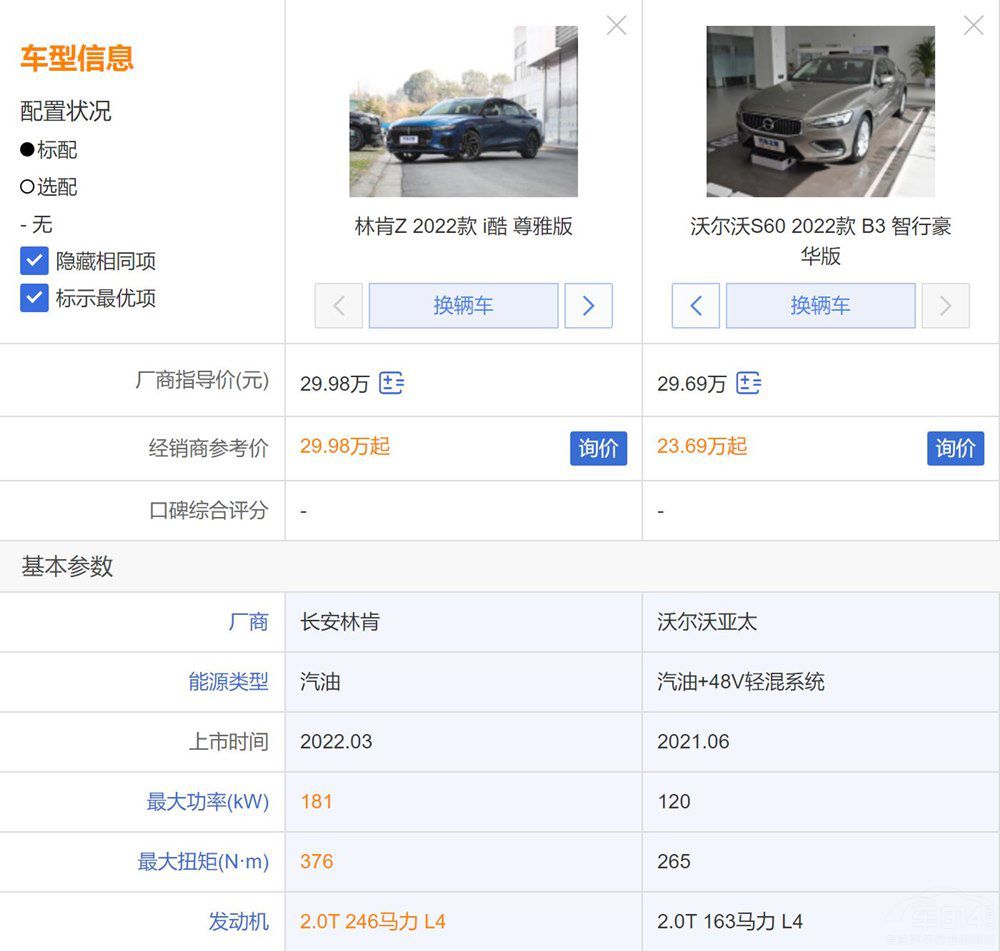Click the 询价 inquiry button for 沃尔沃S60
1000x951 pixels.
coord(955,449)
